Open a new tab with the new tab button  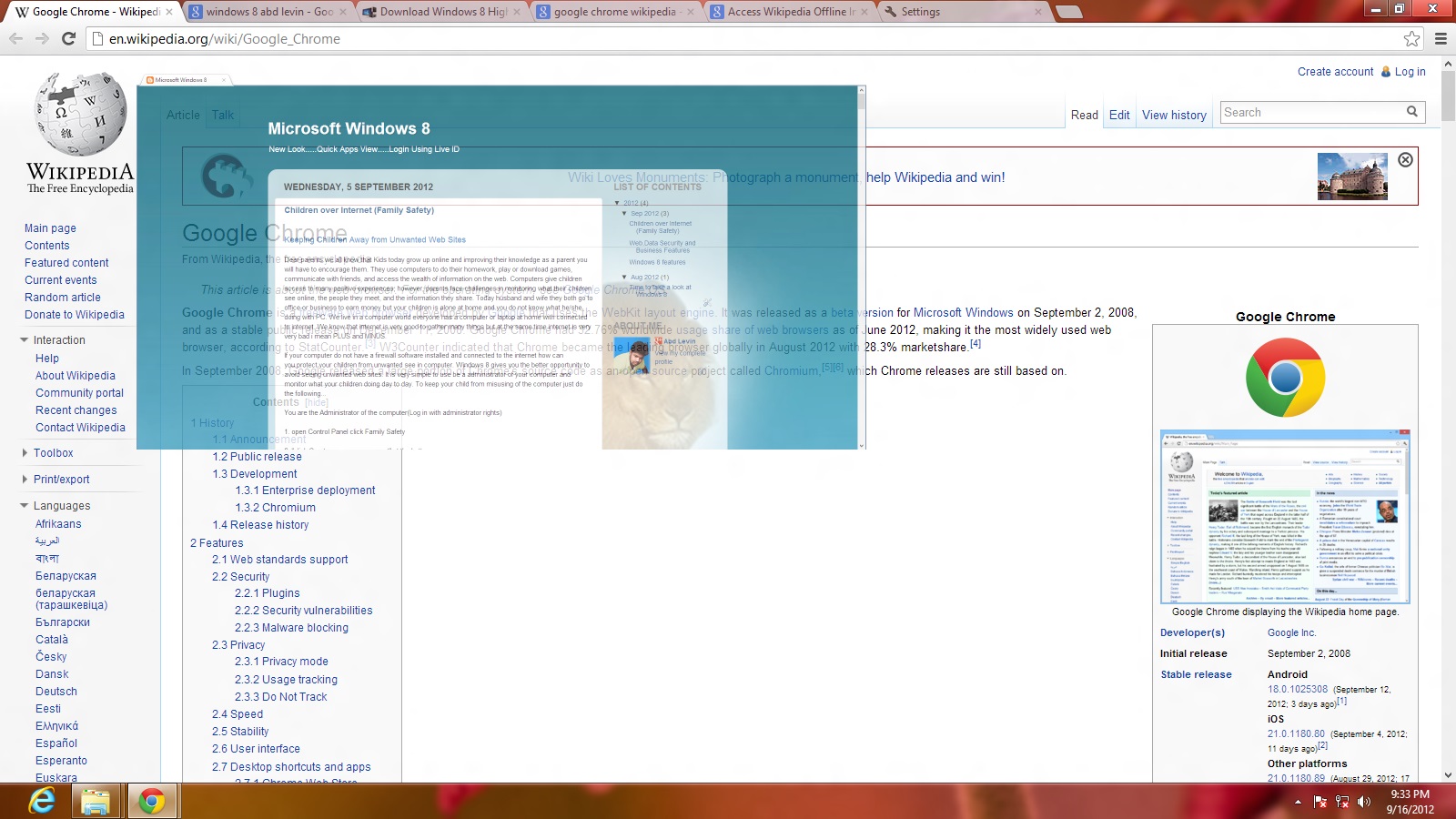(x=1069, y=12)
